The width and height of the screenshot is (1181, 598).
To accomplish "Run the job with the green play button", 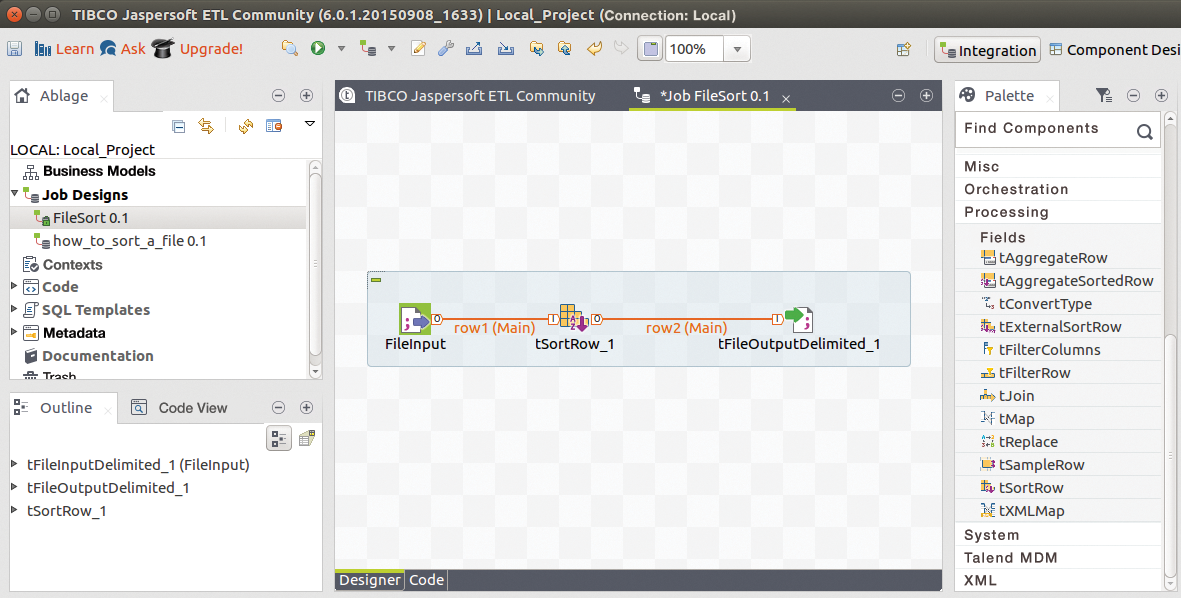I will pos(317,48).
